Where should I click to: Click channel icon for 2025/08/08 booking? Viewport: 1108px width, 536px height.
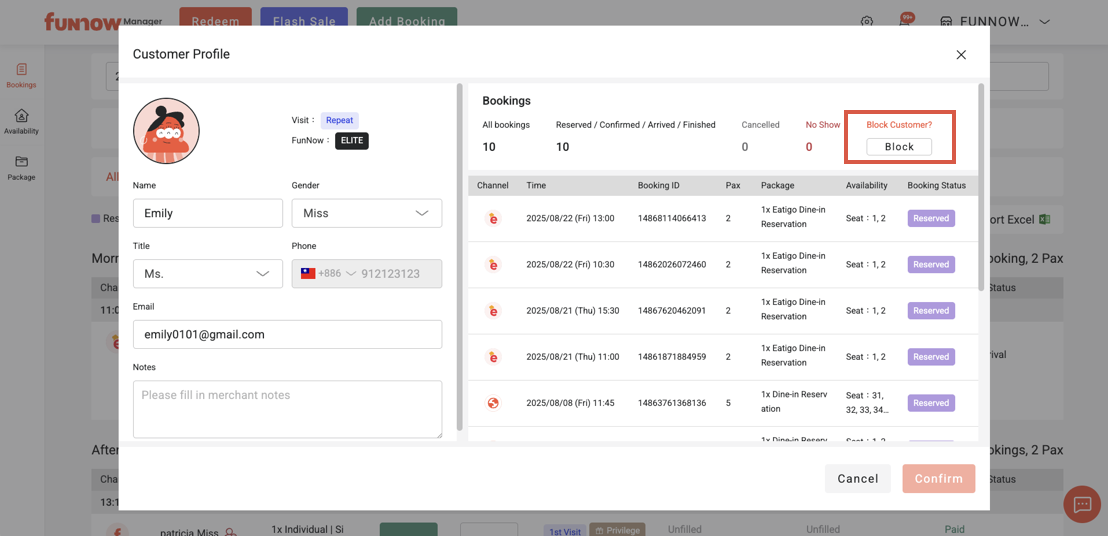(x=493, y=403)
